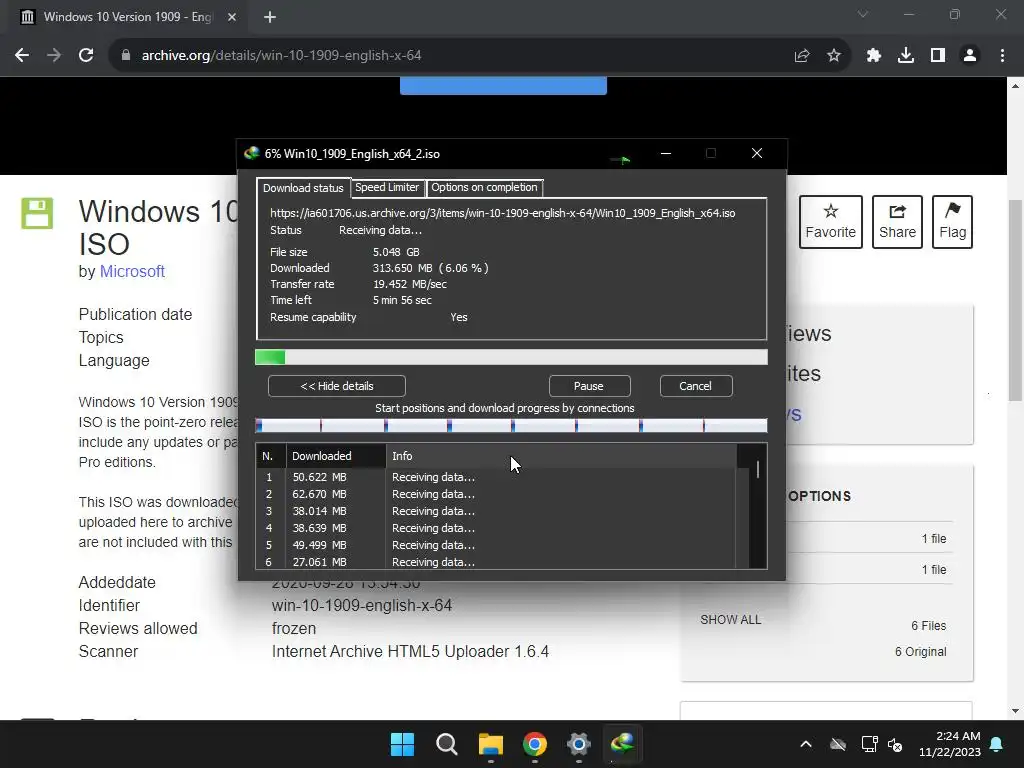Viewport: 1024px width, 768px height.
Task: Click the OneDrive cloud tray icon
Action: pyautogui.click(x=838, y=744)
